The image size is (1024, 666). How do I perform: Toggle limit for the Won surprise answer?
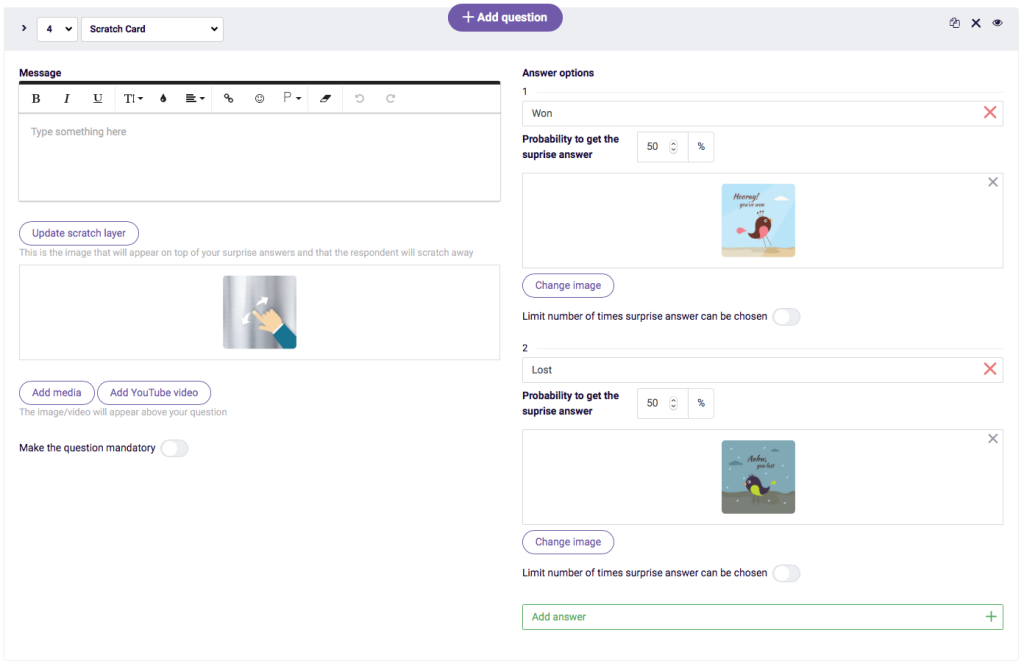click(x=786, y=315)
